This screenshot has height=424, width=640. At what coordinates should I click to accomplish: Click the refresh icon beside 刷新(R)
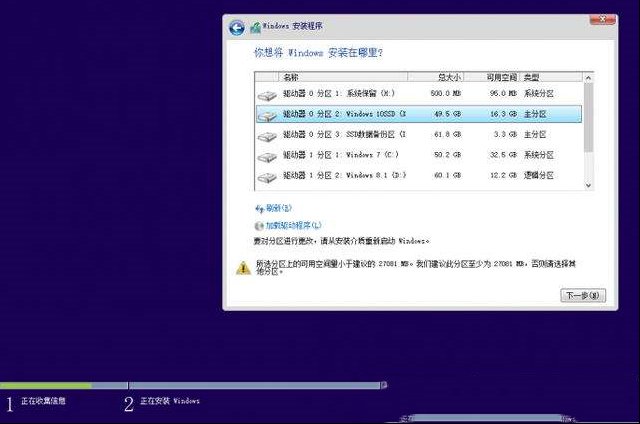tap(260, 209)
